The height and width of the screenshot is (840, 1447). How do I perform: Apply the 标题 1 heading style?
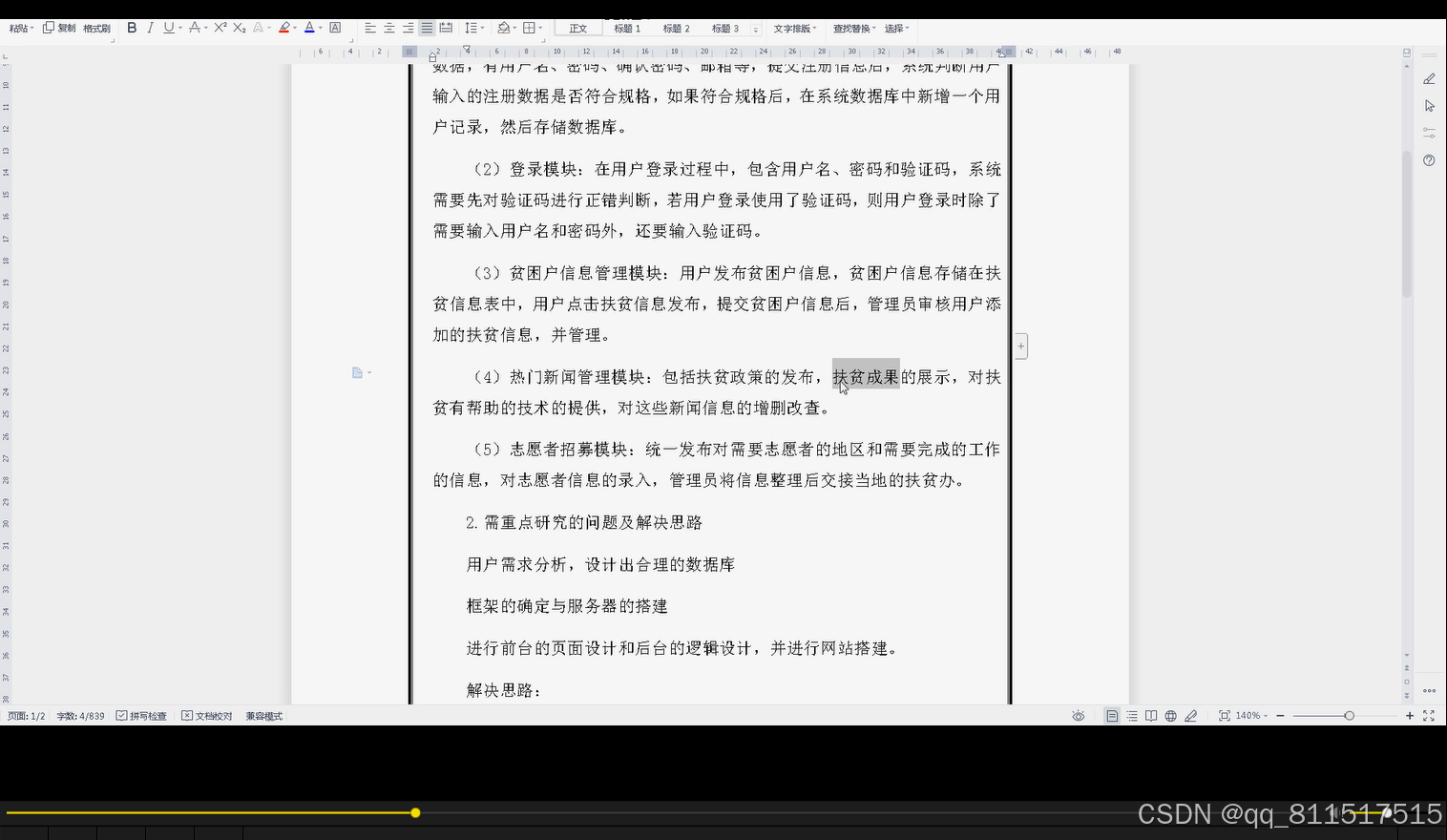(x=626, y=28)
